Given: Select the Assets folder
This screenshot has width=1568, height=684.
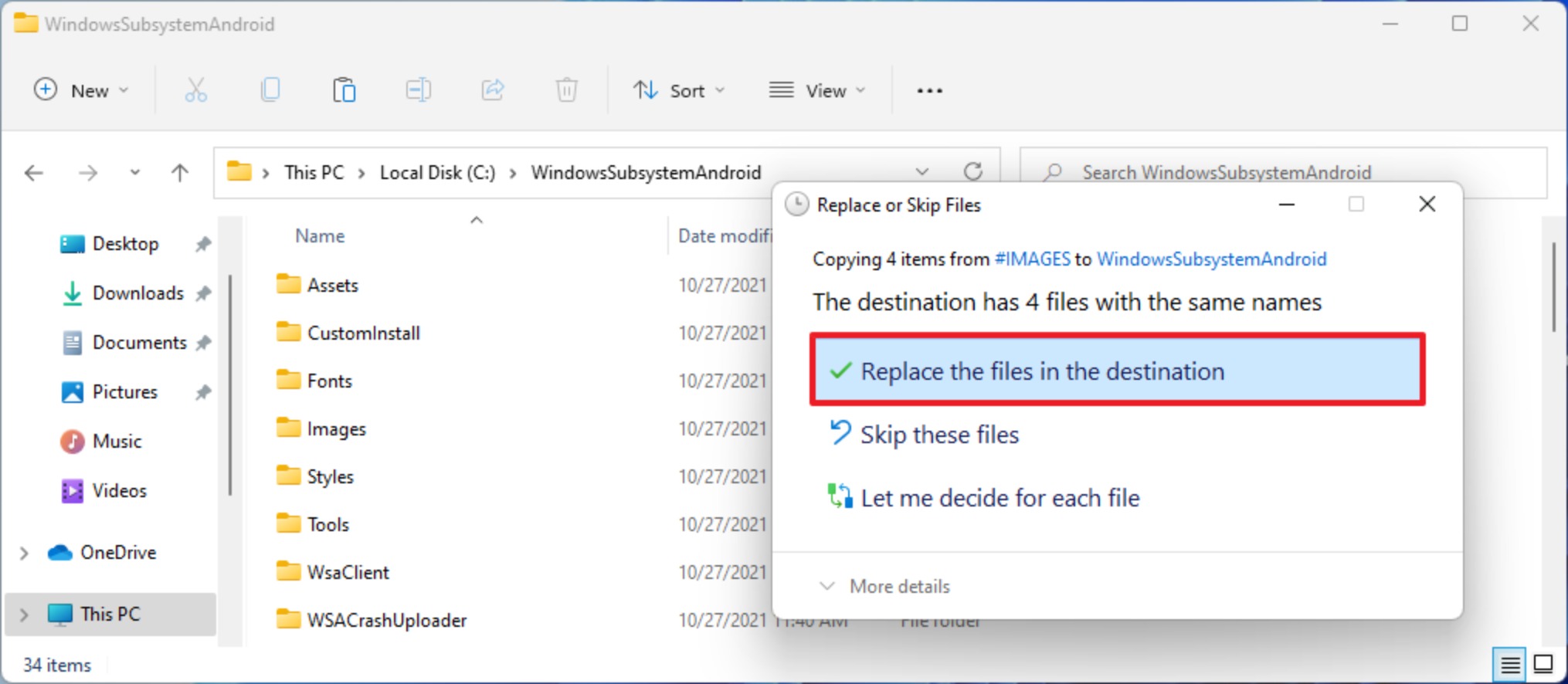Looking at the screenshot, I should click(x=317, y=286).
